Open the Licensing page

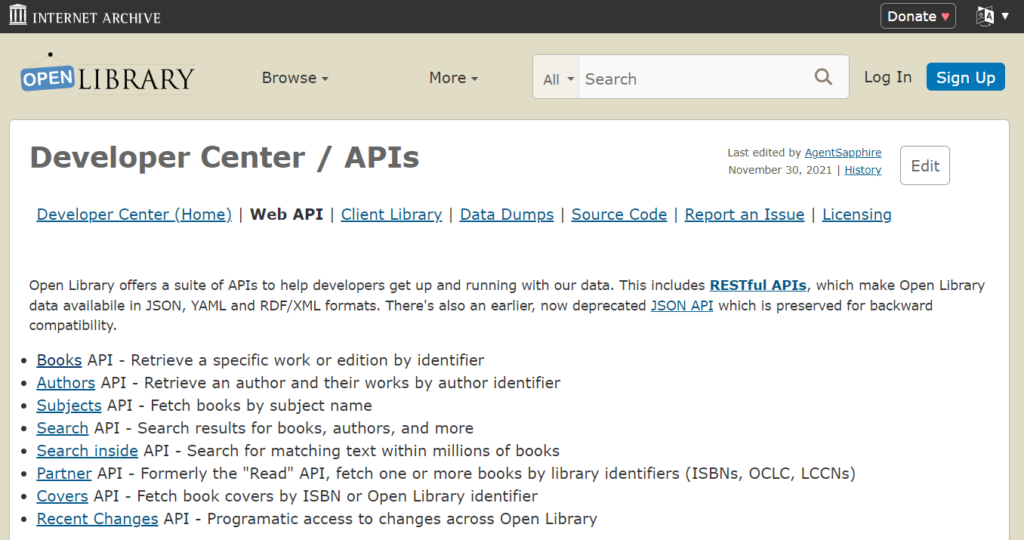click(x=857, y=214)
